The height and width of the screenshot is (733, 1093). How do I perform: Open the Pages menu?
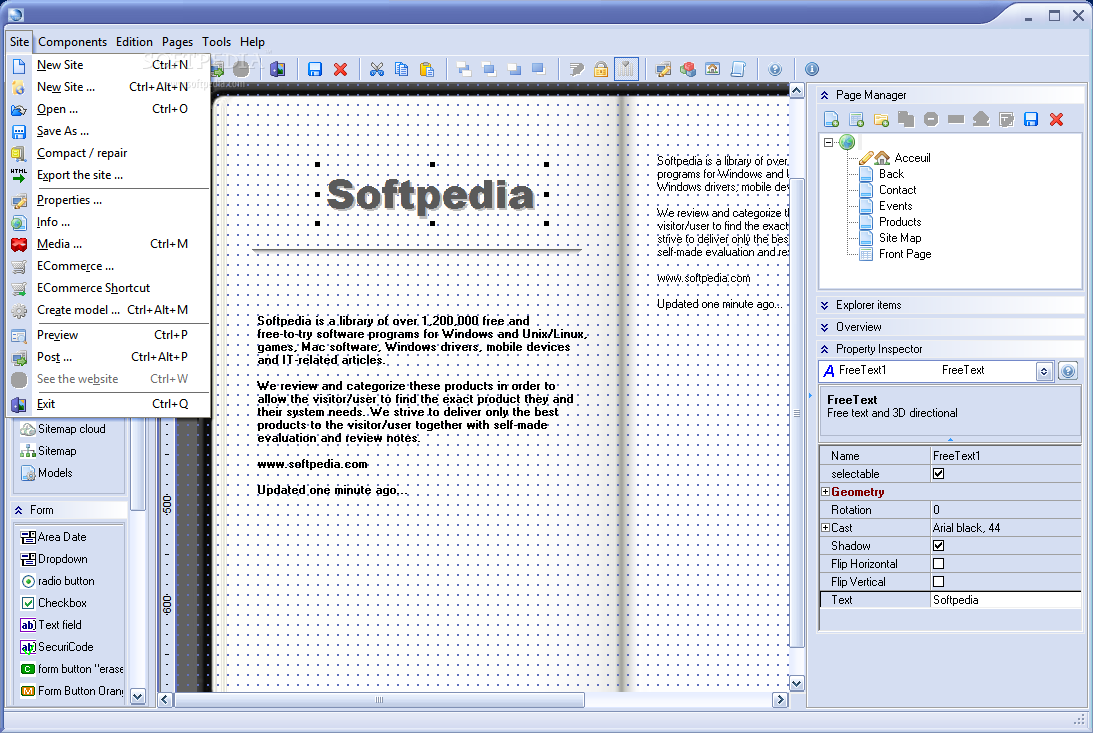[x=177, y=42]
